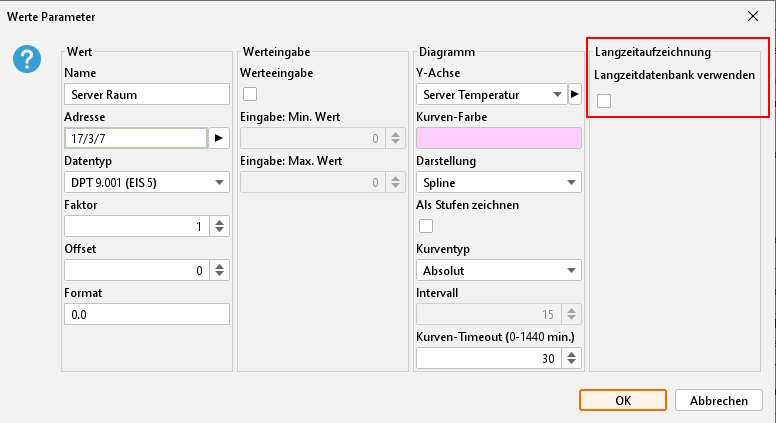Screen dimensions: 776x423
Task: Pick the pink Kurven-Farbe color swatch
Action: click(x=498, y=138)
